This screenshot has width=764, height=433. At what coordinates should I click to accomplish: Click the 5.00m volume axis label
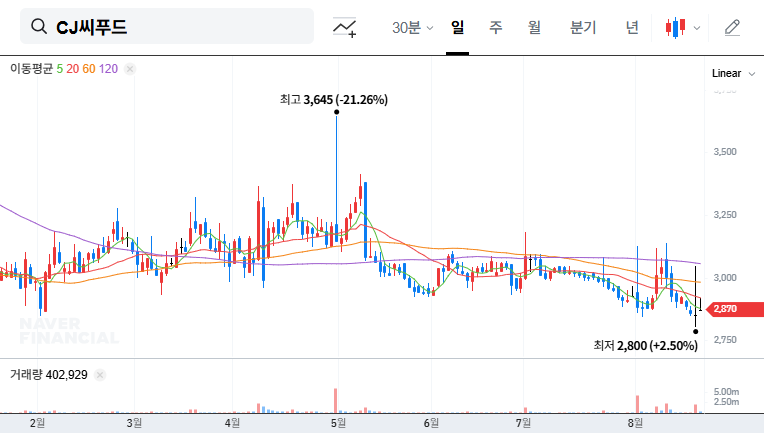(x=726, y=392)
